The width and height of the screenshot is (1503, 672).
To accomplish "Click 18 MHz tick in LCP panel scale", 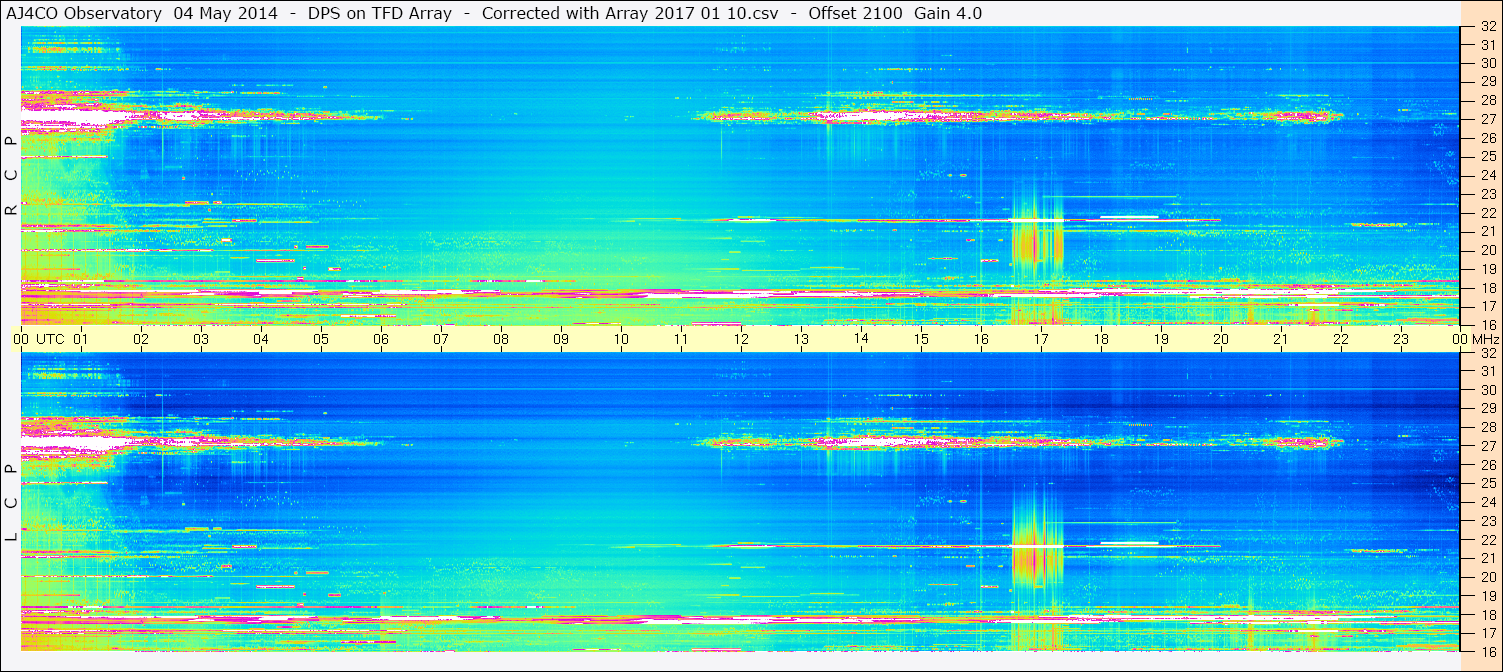I will (x=1487, y=614).
